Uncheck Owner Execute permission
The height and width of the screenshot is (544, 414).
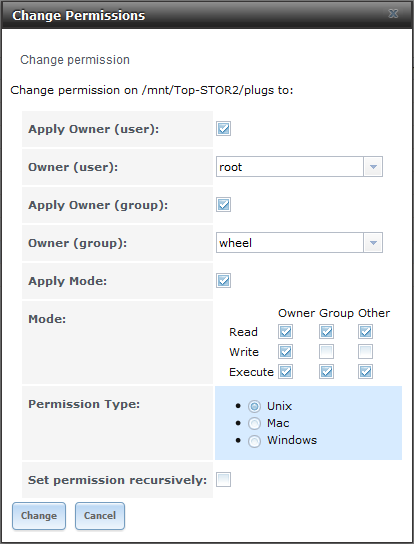pos(285,372)
